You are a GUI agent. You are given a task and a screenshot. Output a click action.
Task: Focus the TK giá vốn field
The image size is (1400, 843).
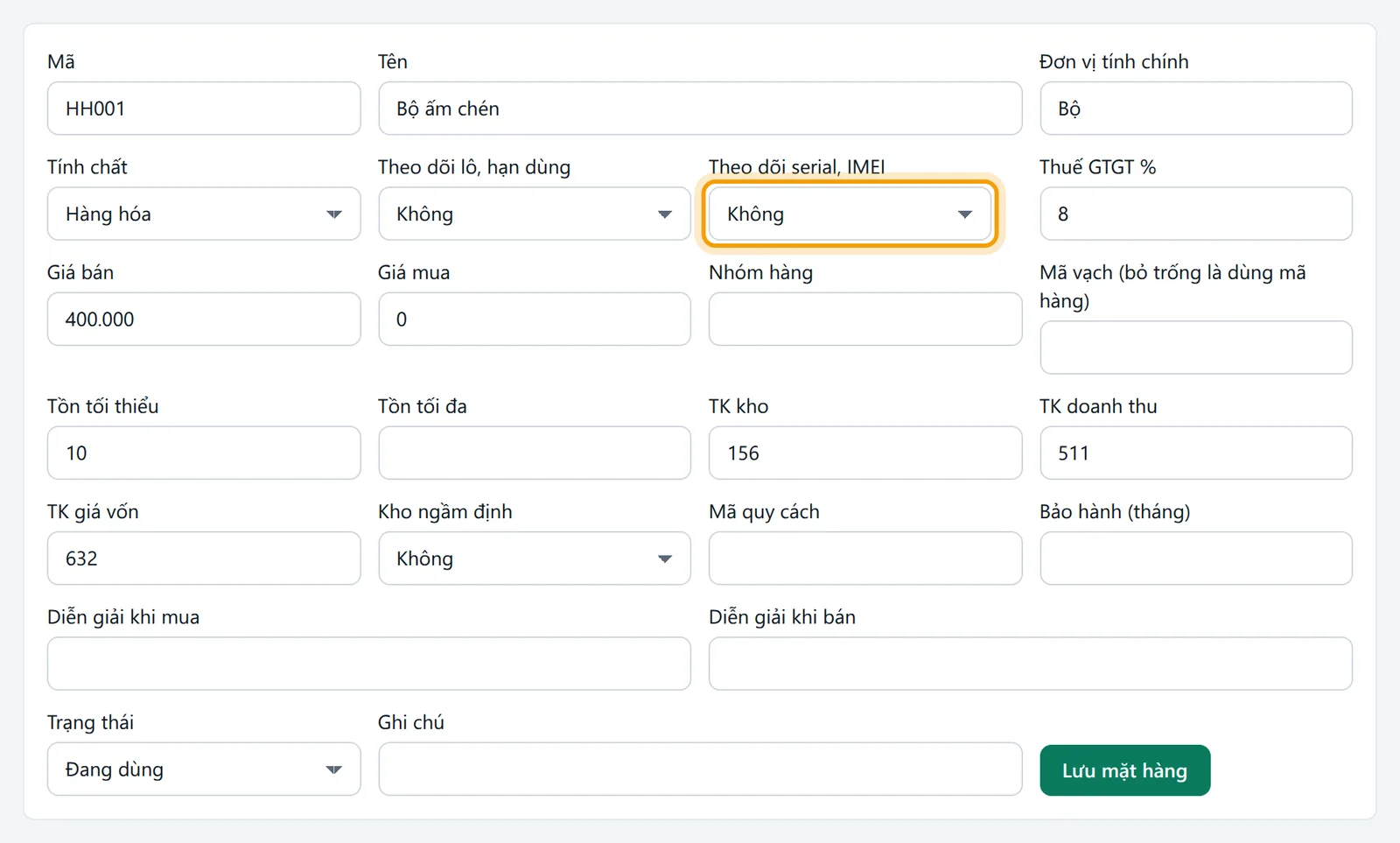(204, 558)
